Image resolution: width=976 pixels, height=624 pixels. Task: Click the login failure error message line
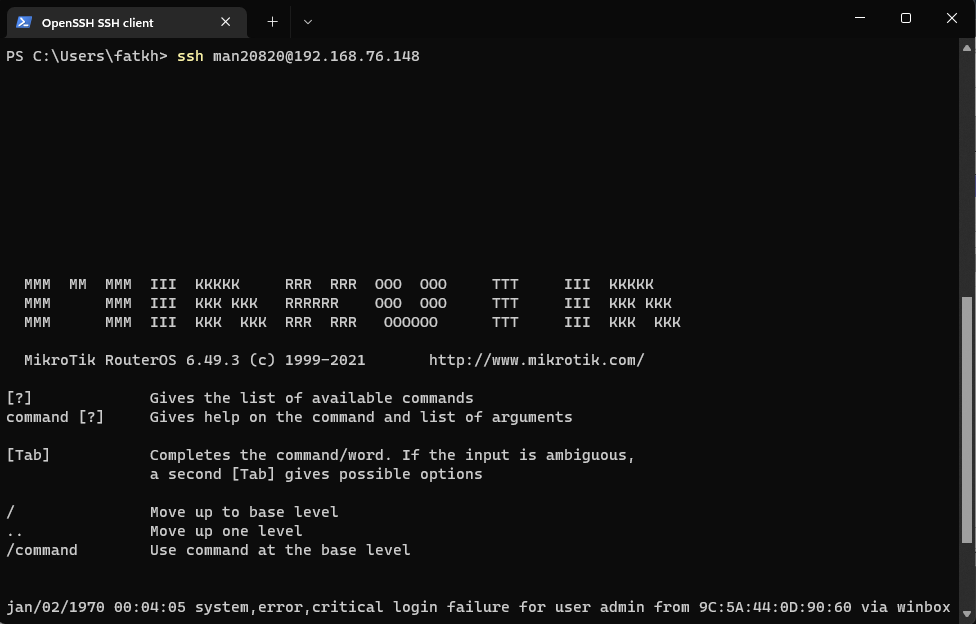(478, 607)
